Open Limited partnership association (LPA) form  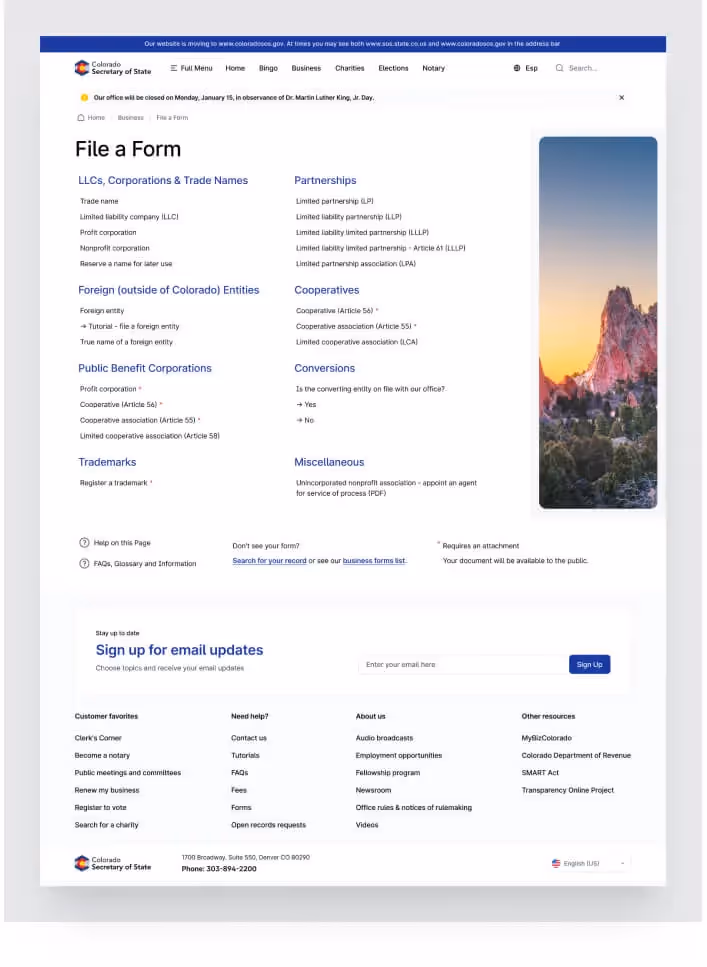click(x=356, y=263)
